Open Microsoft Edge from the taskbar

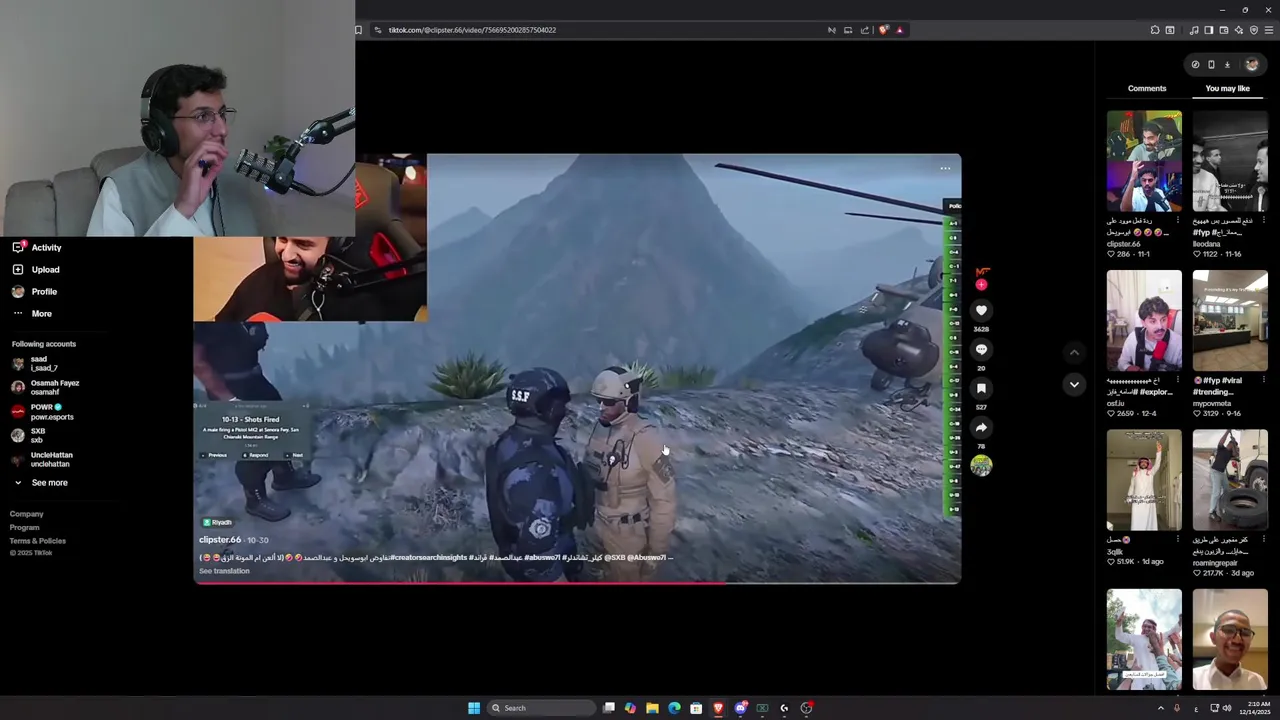pos(674,708)
